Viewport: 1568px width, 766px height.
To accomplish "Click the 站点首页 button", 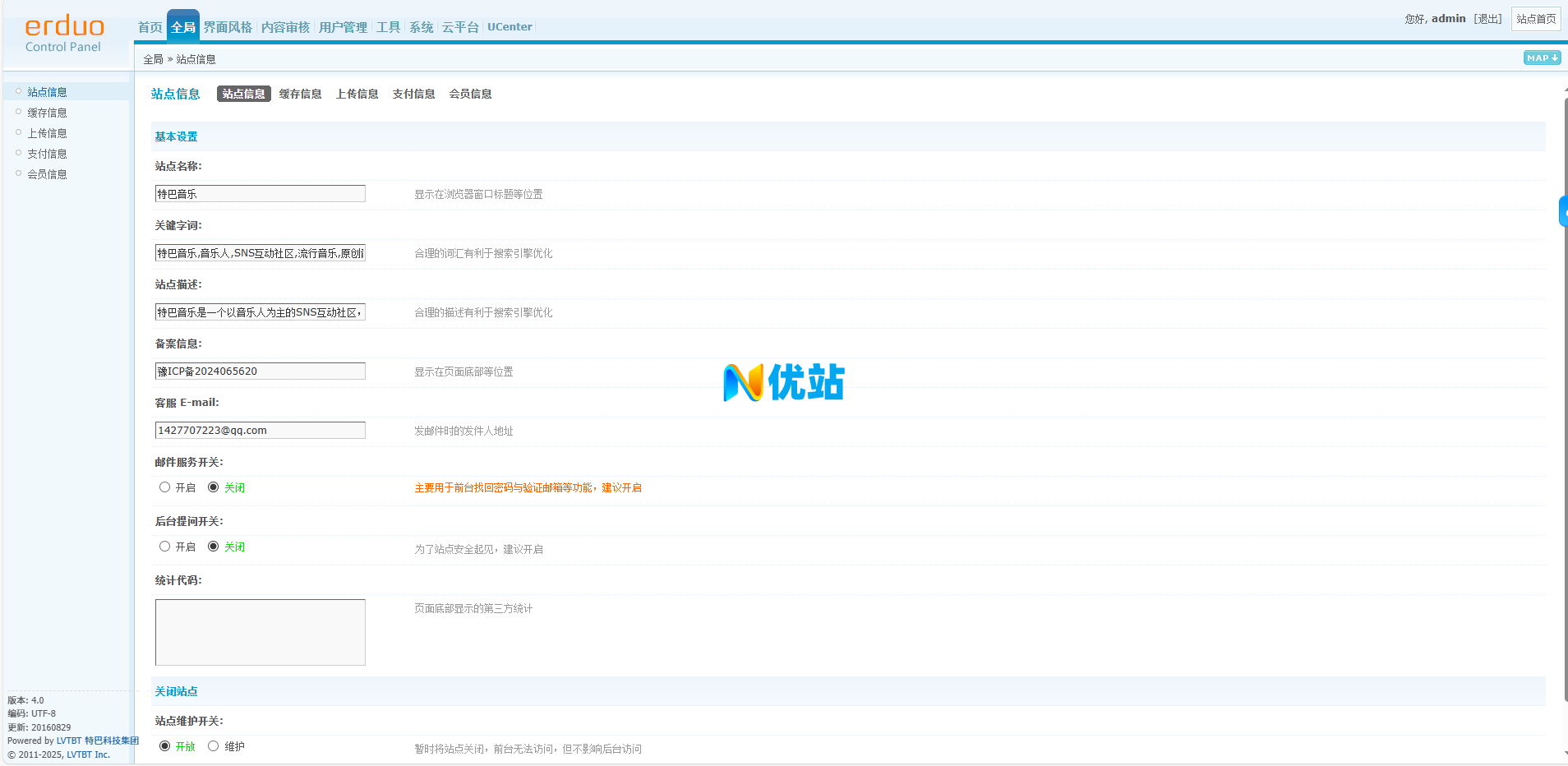I will (1535, 19).
